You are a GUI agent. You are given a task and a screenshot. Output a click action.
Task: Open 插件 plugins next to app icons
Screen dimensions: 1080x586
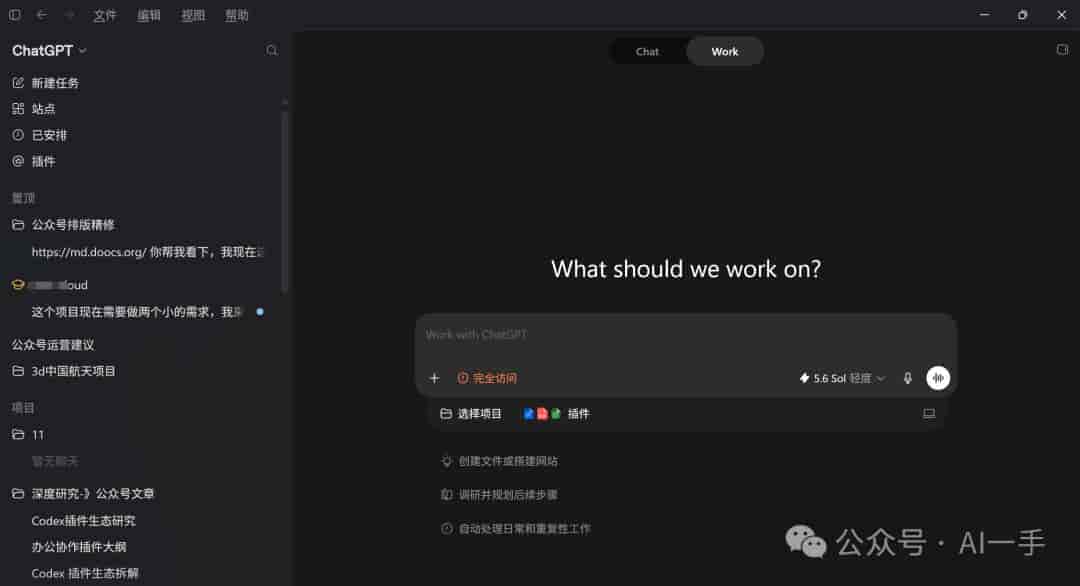pos(557,414)
